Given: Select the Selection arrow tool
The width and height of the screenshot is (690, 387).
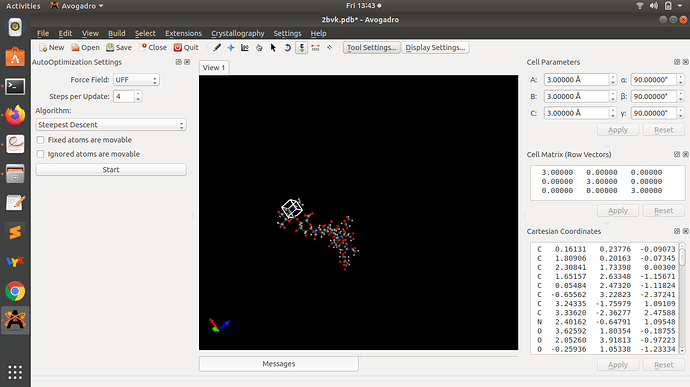Looking at the screenshot, I should pyautogui.click(x=273, y=48).
